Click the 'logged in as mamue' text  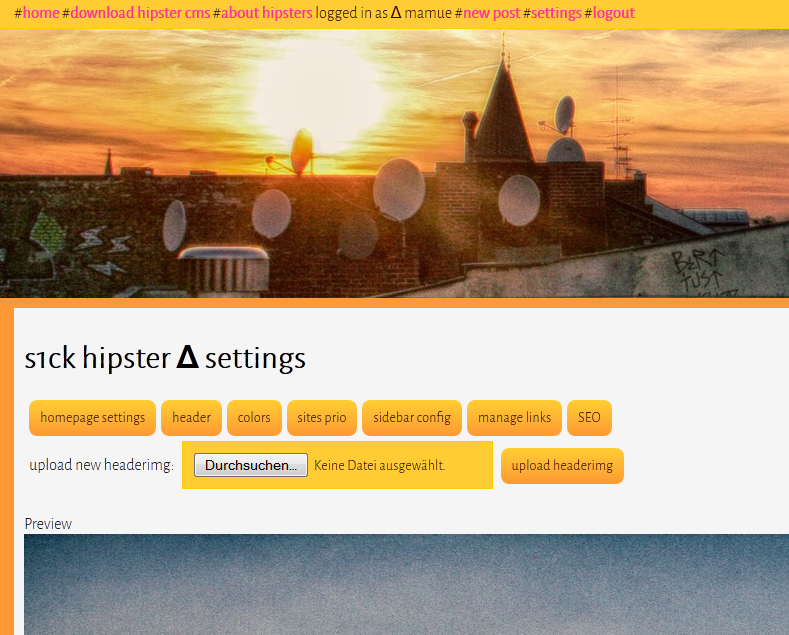tap(383, 13)
